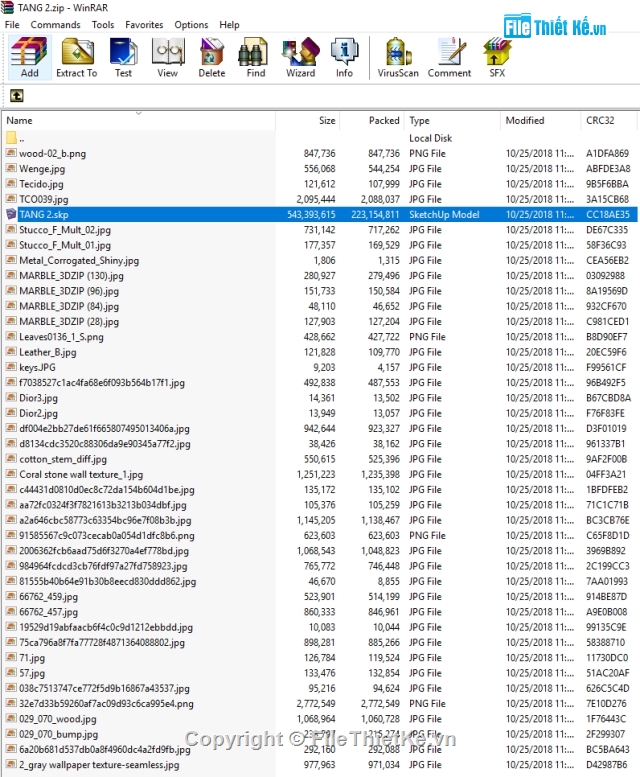This screenshot has height=777, width=640.
Task: Select MARBLE_3DZIP (130).jpg file
Action: (71, 276)
